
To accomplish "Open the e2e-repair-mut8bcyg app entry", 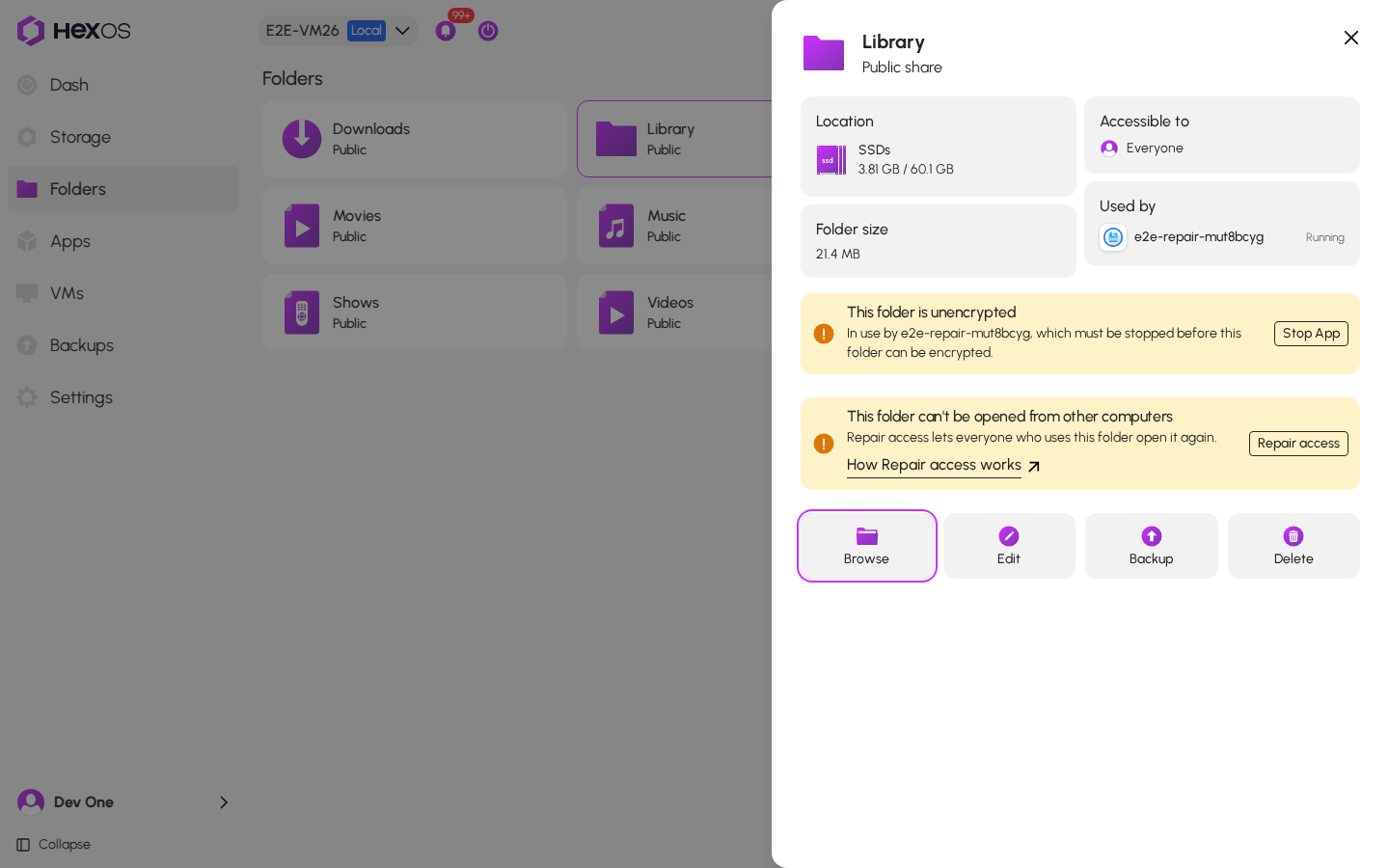I will [1222, 237].
